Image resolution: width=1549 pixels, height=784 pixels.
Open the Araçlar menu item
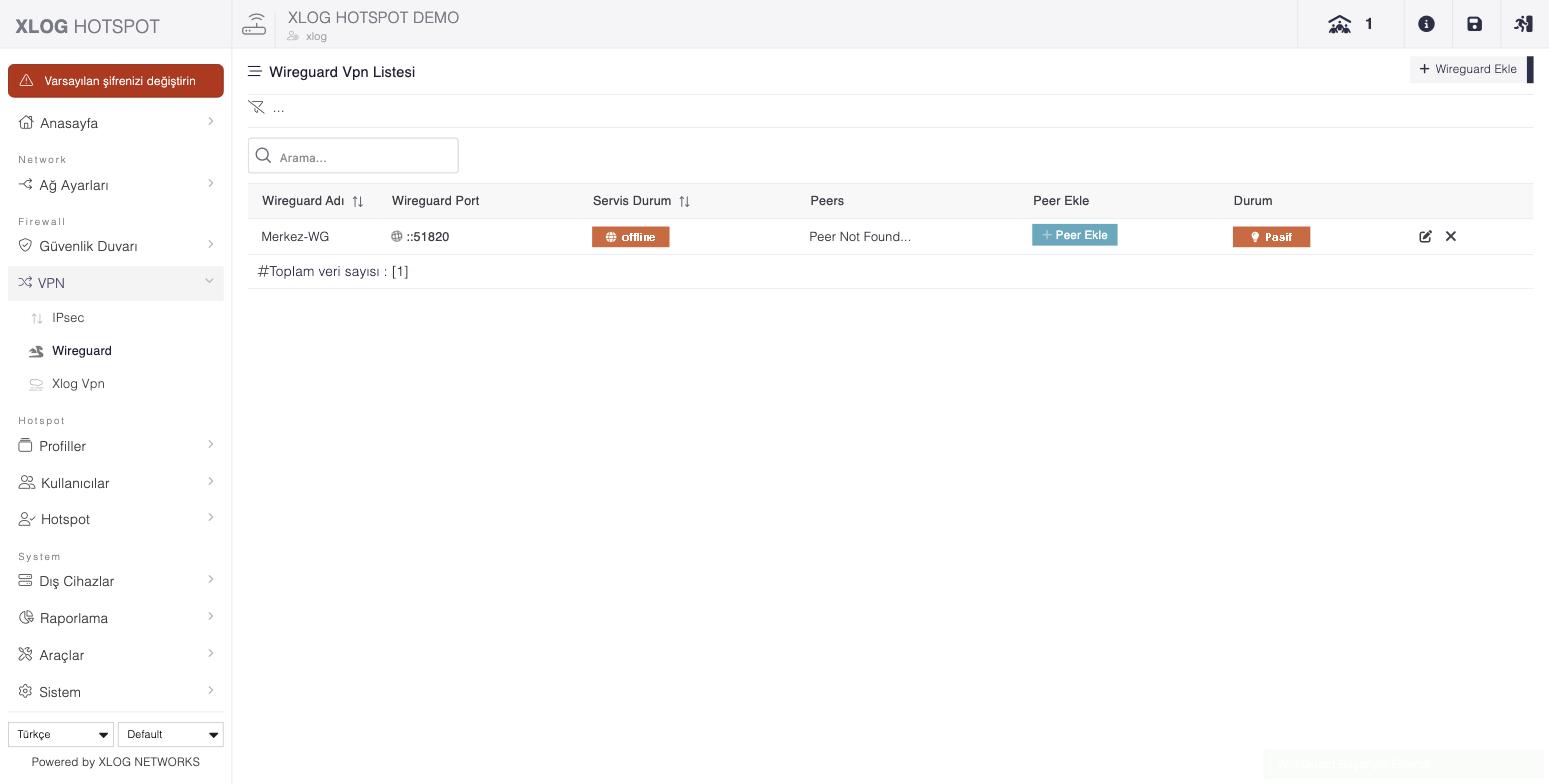pos(116,655)
